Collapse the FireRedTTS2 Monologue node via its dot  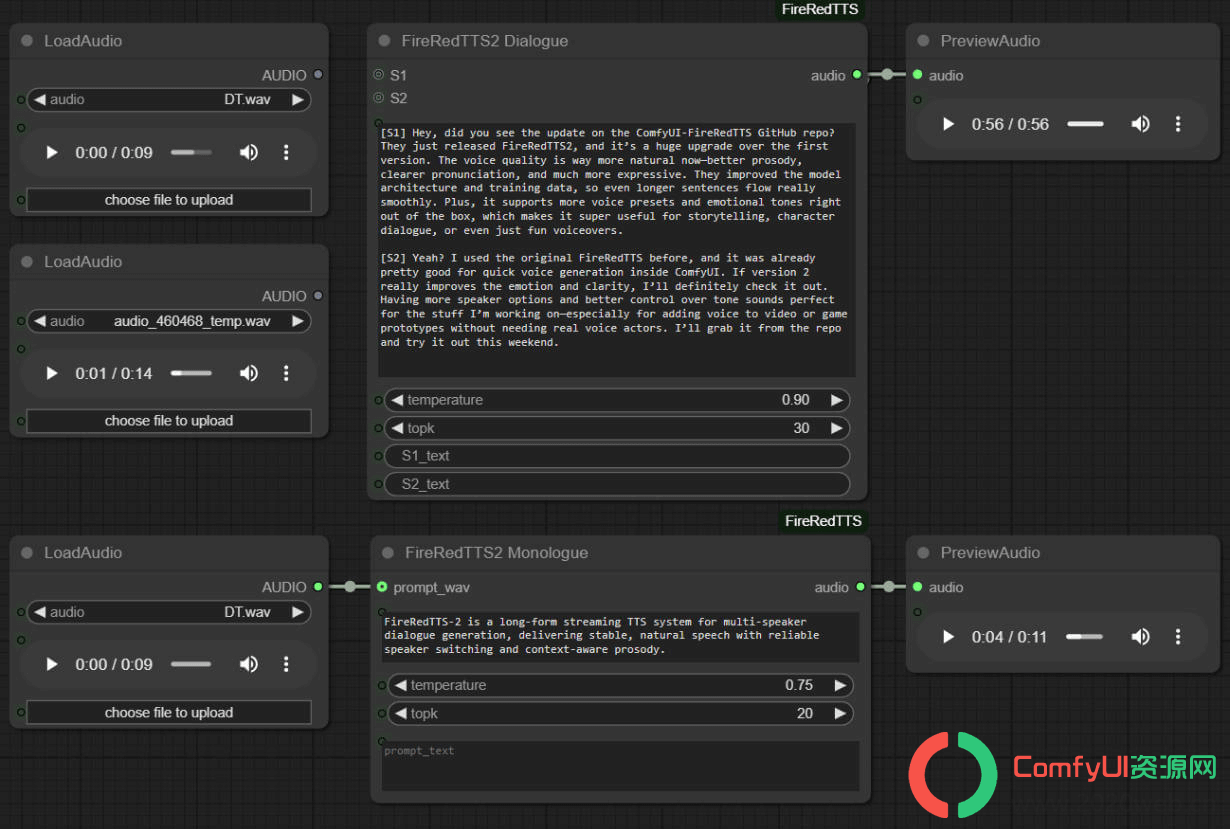pyautogui.click(x=388, y=553)
